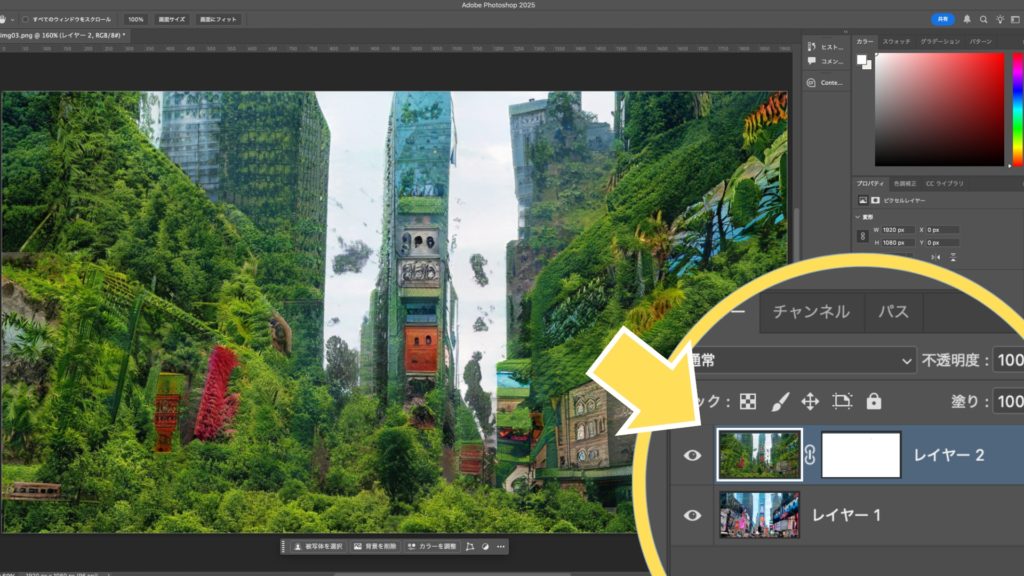Viewport: 1024px width, 576px height.
Task: Click the rainbow hue slider strip
Action: click(x=1017, y=109)
